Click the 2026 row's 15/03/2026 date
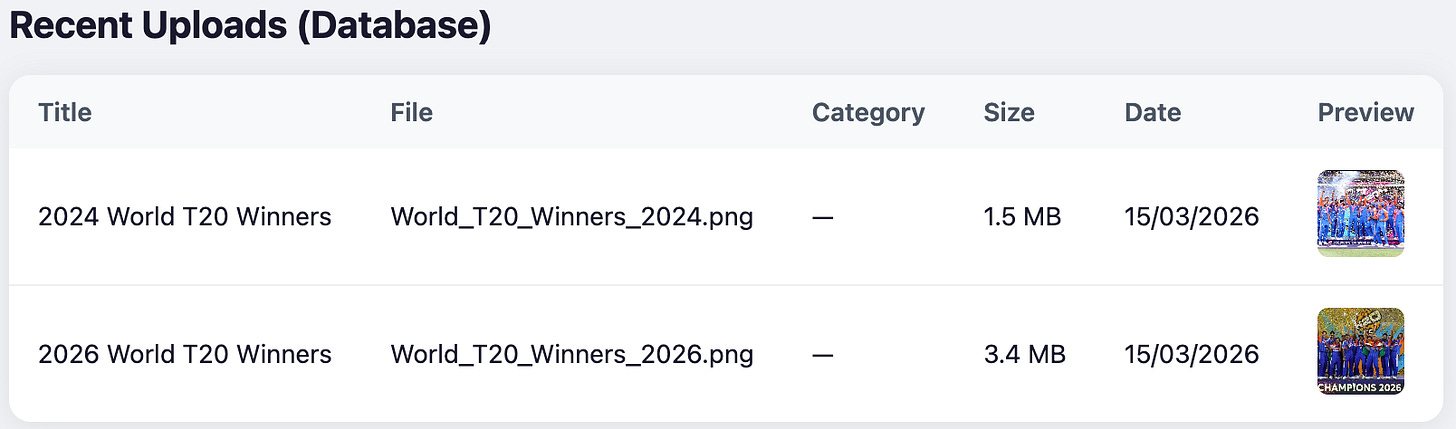Image resolution: width=1456 pixels, height=429 pixels. (x=1192, y=354)
